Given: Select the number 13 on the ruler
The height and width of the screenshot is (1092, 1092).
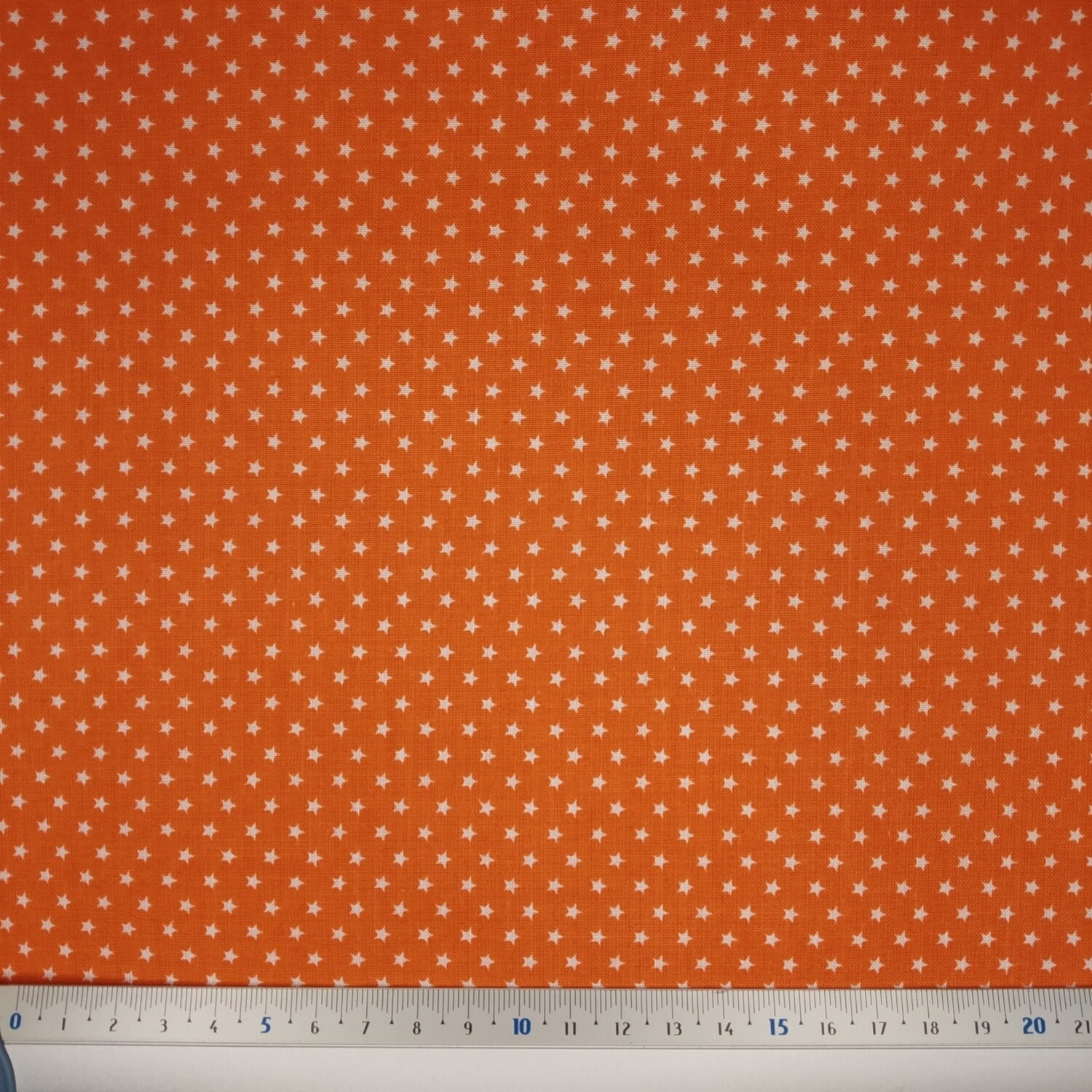Looking at the screenshot, I should click(673, 1029).
